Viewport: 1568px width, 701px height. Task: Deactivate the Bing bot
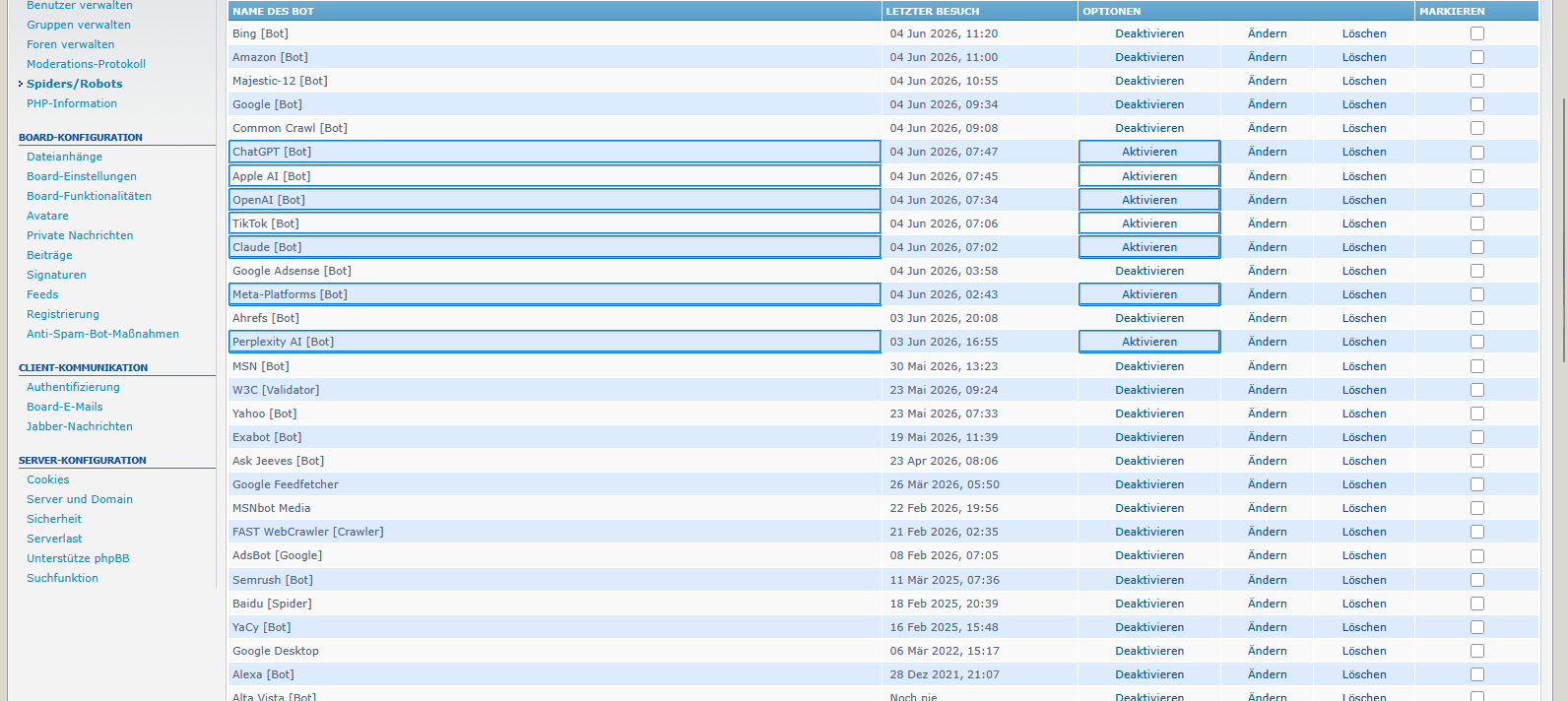[1149, 33]
